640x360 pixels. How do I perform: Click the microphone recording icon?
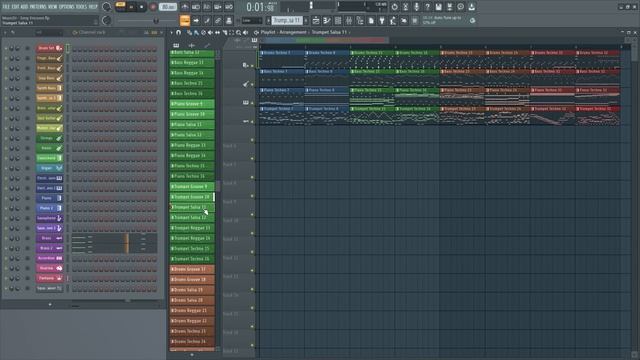[x=416, y=7]
